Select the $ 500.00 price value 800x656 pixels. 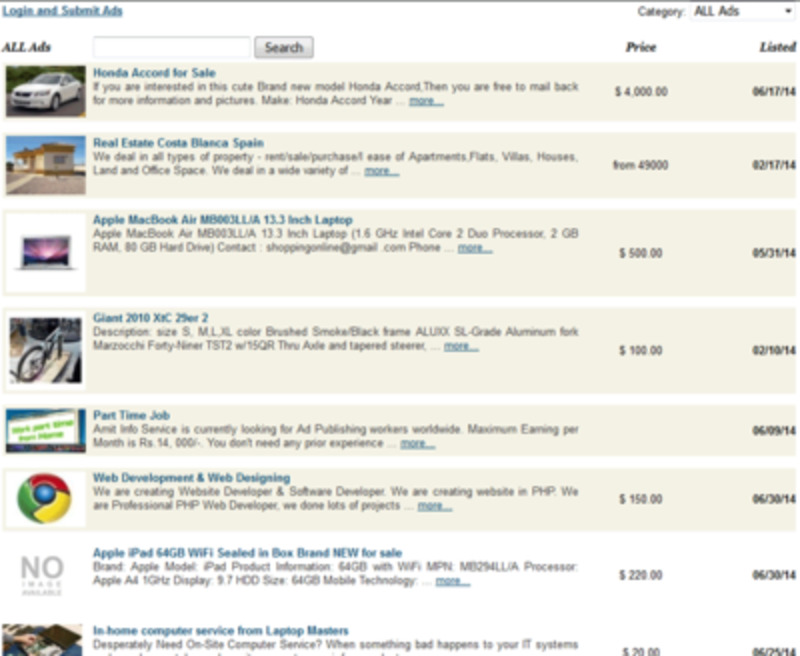click(641, 253)
